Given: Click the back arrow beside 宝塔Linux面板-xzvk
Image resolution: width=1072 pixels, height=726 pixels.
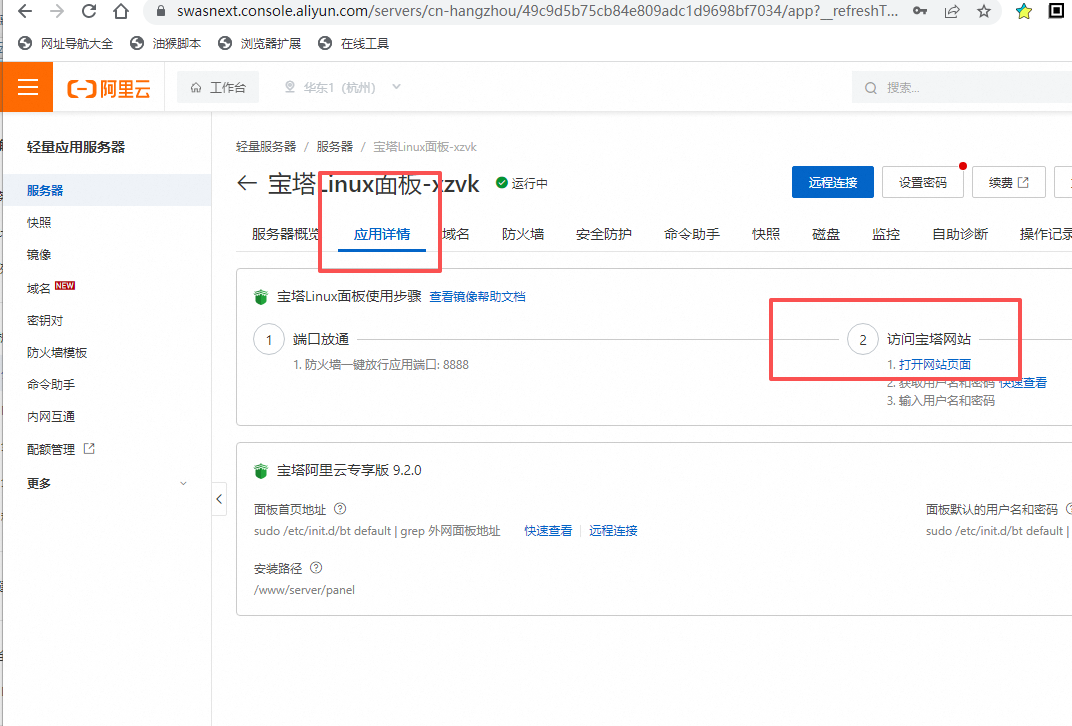Looking at the screenshot, I should [x=247, y=183].
